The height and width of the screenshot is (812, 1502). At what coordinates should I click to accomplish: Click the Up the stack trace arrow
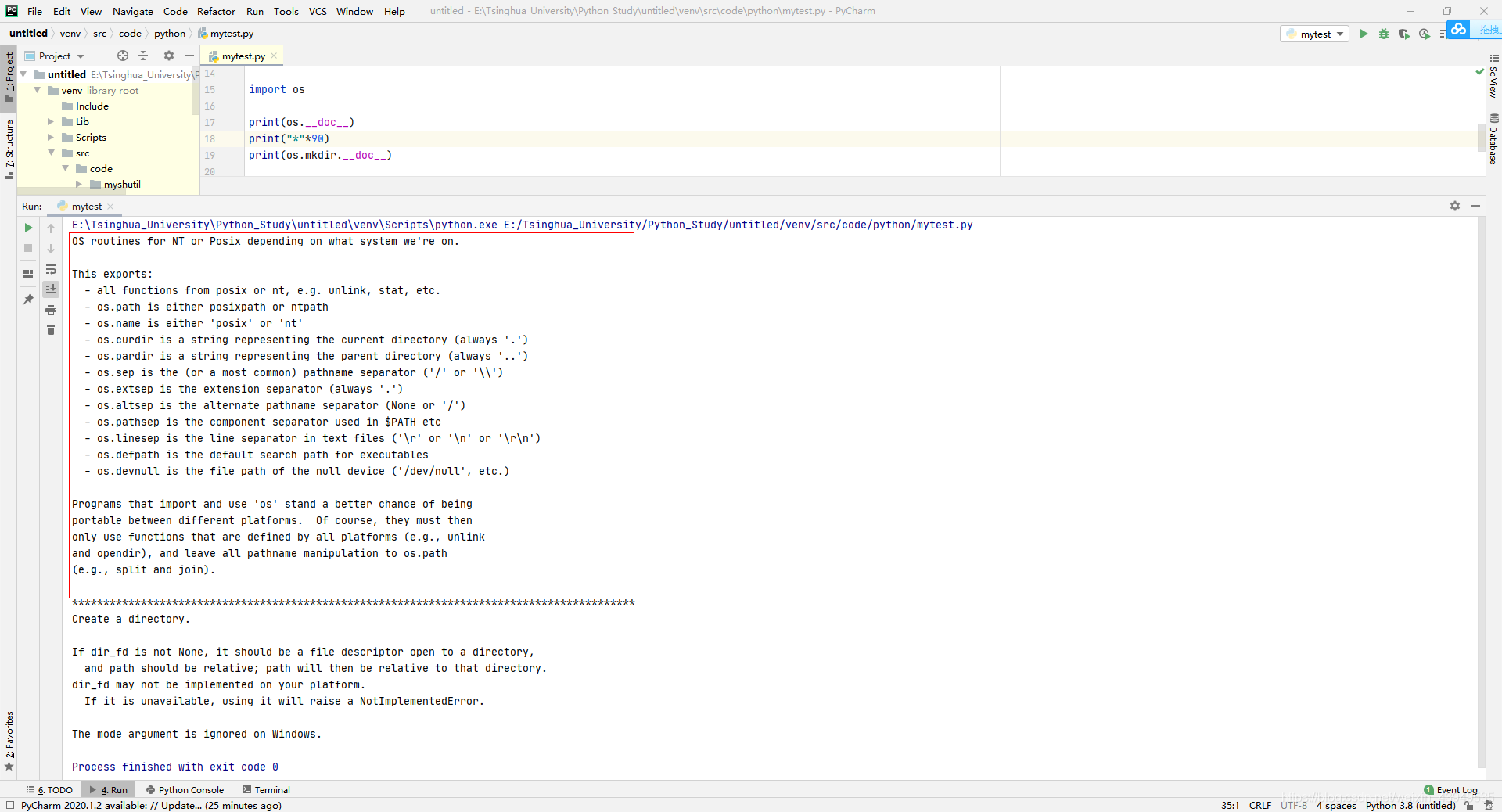(51, 228)
